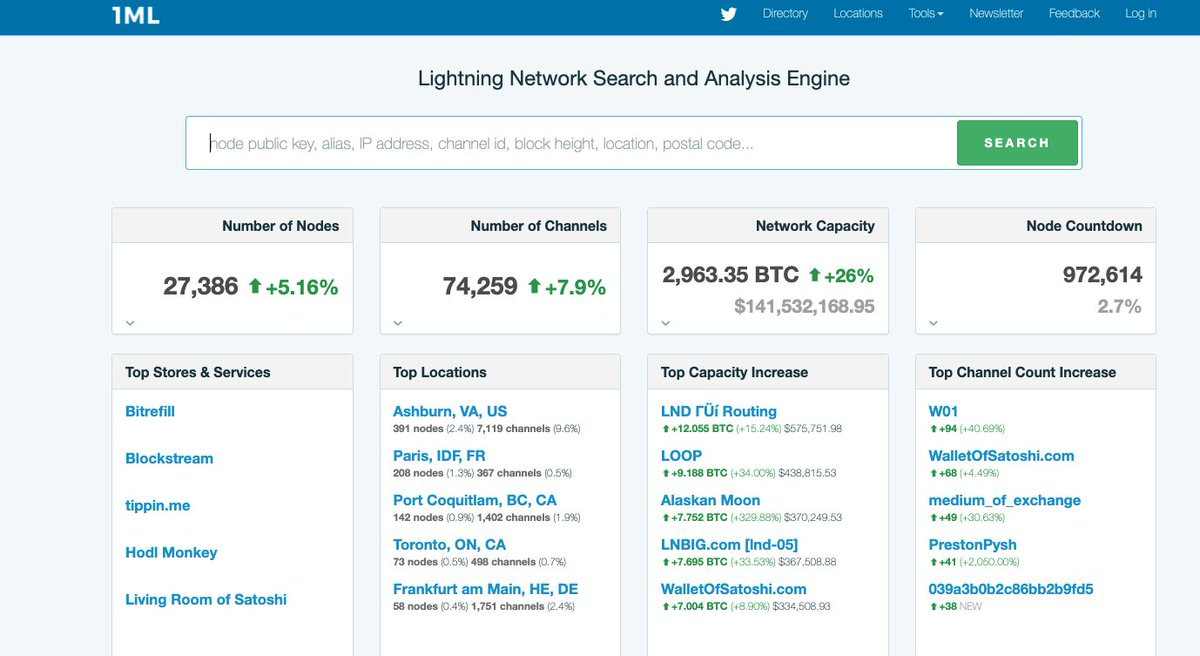This screenshot has width=1200, height=656.
Task: Open the Alaskan Moon node link
Action: coord(710,500)
